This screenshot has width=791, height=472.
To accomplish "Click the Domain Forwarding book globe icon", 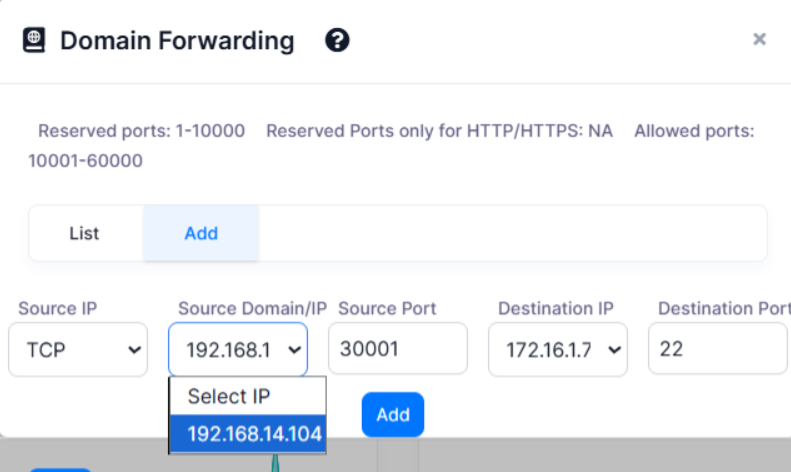I will pos(34,41).
